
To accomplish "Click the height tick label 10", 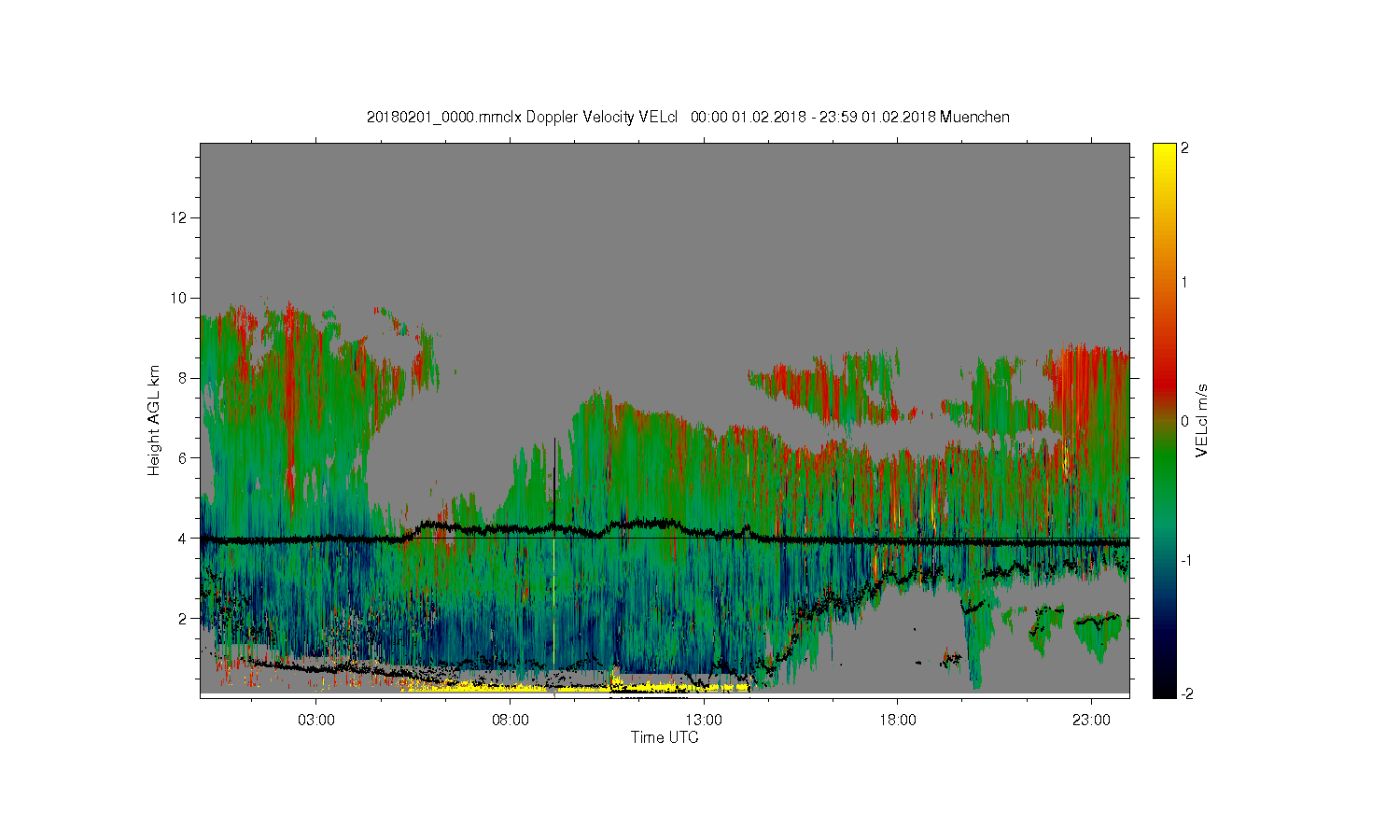I will coord(180,298).
